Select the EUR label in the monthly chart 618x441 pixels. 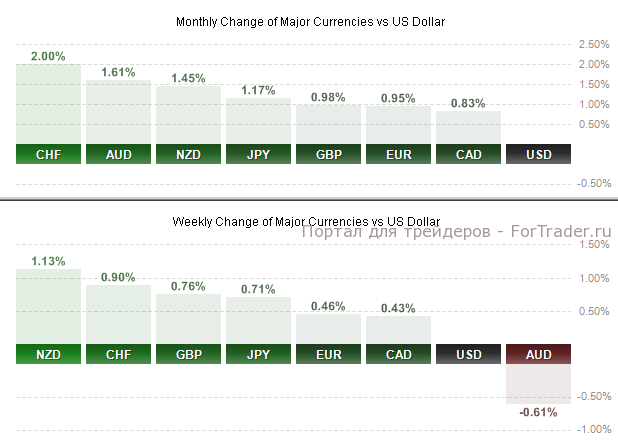(x=398, y=154)
